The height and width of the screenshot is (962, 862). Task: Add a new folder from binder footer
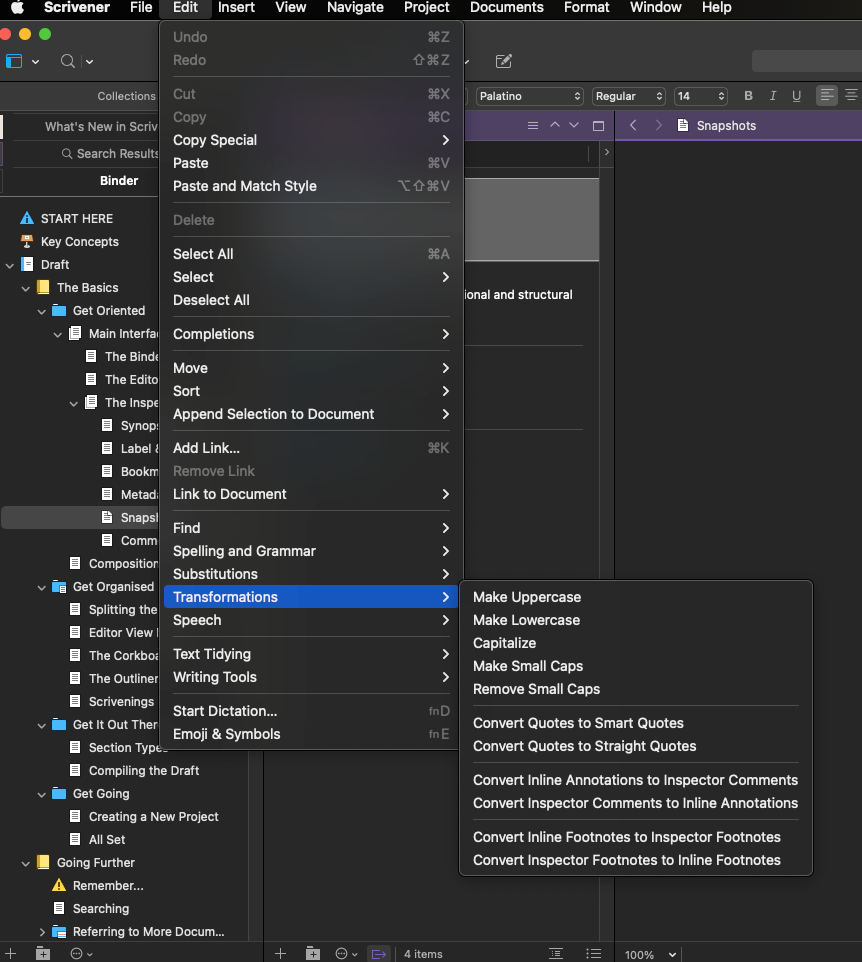tap(43, 953)
